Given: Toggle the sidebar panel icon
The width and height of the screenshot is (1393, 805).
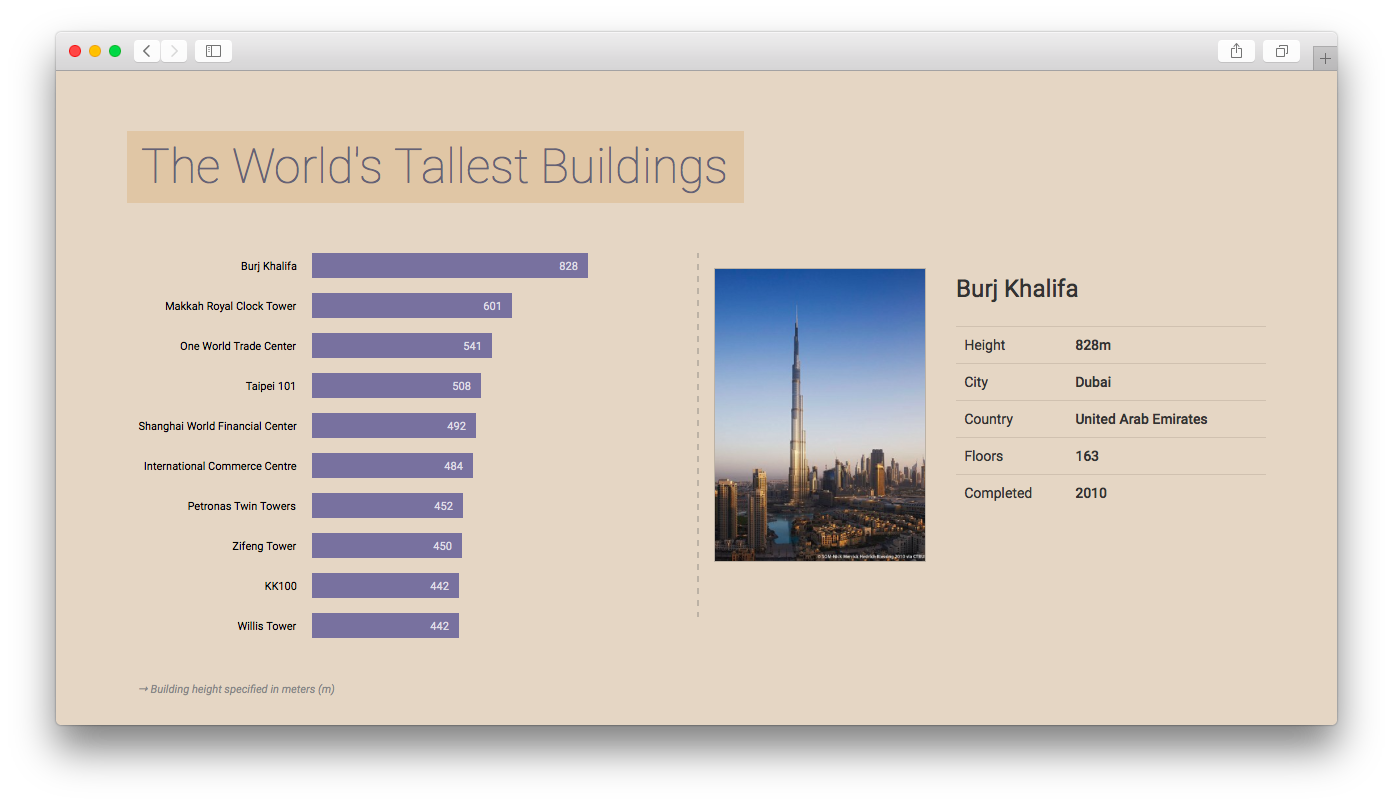Looking at the screenshot, I should click(x=213, y=51).
